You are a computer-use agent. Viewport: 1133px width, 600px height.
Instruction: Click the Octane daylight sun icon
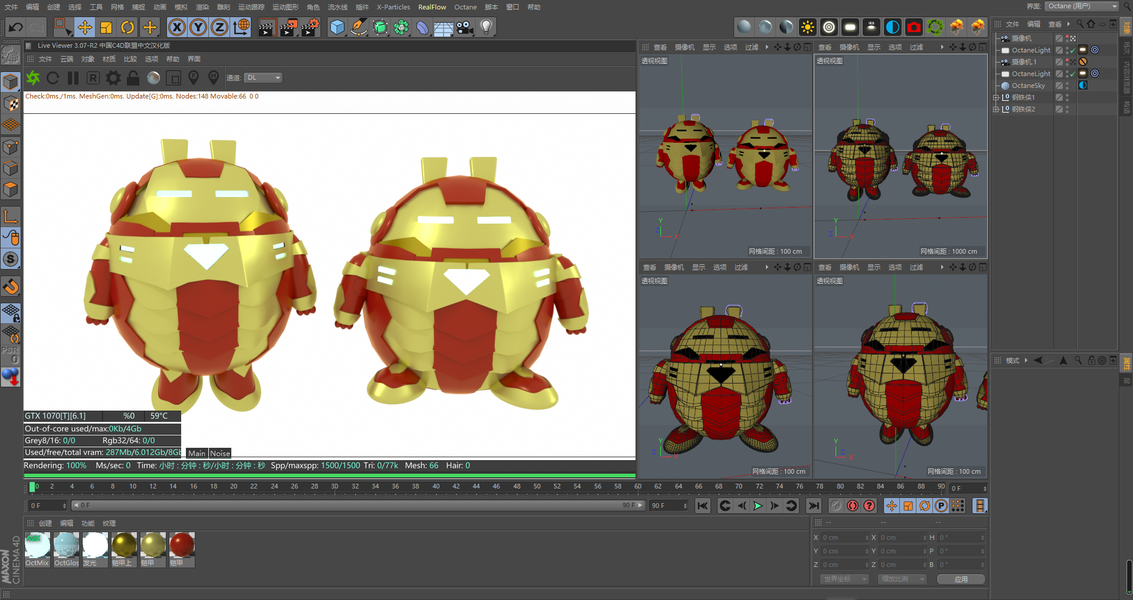pos(808,27)
